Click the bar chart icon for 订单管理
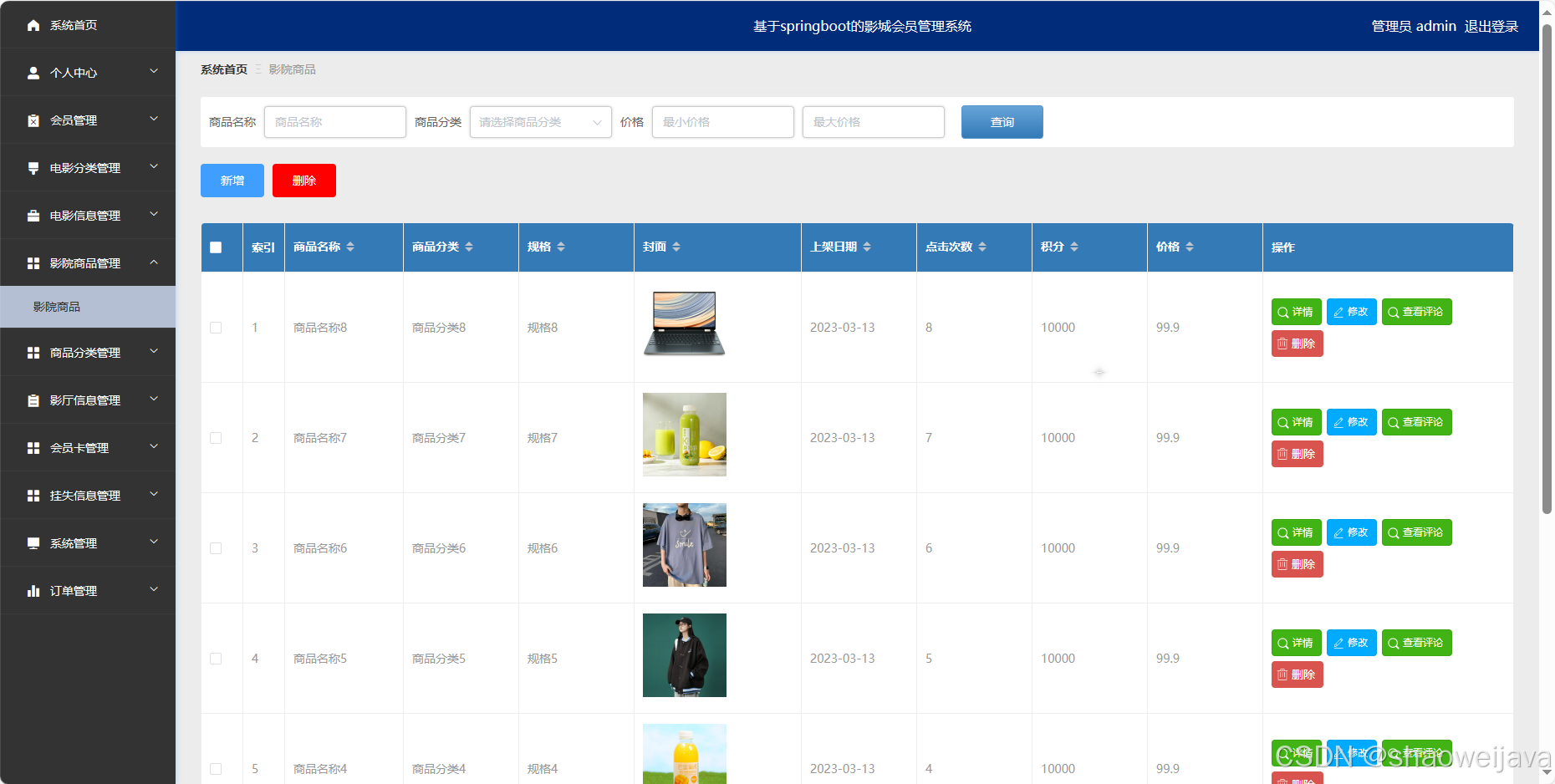Image resolution: width=1555 pixels, height=784 pixels. 33,591
